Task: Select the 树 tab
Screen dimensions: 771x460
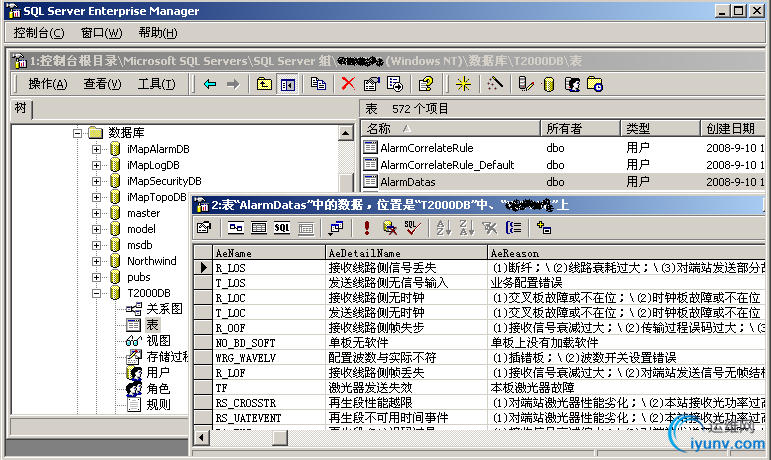Action: pyautogui.click(x=21, y=109)
